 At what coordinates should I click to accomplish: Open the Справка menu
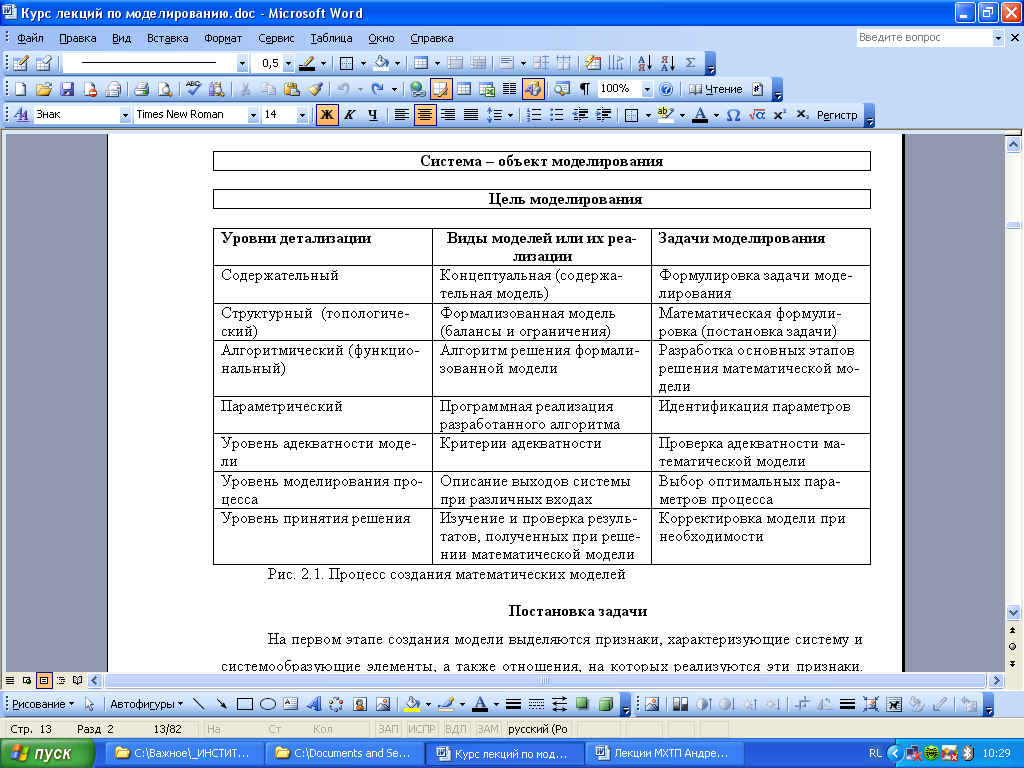(x=432, y=38)
